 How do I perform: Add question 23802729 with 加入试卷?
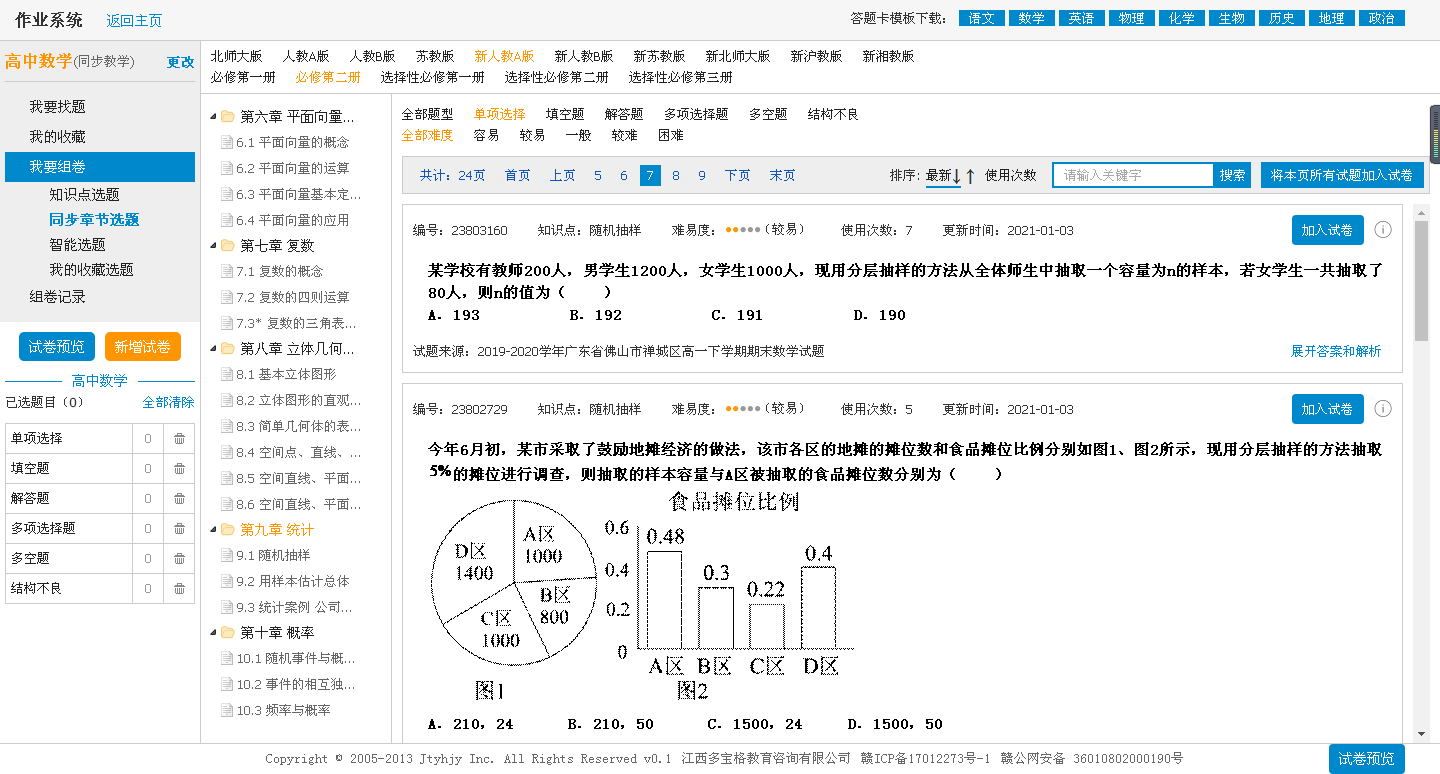pos(1327,409)
